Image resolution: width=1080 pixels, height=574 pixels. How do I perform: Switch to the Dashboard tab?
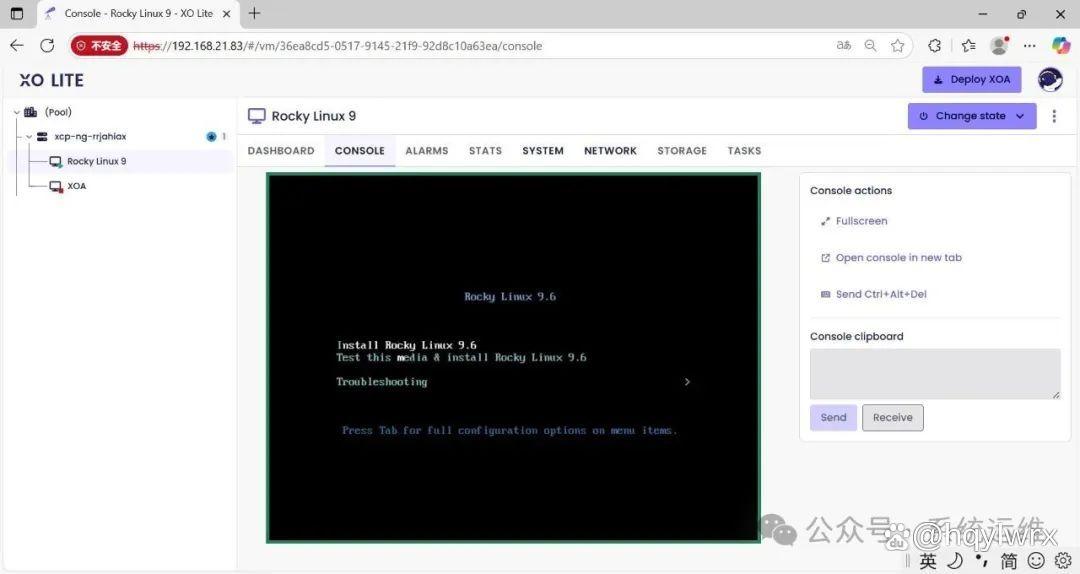point(281,150)
